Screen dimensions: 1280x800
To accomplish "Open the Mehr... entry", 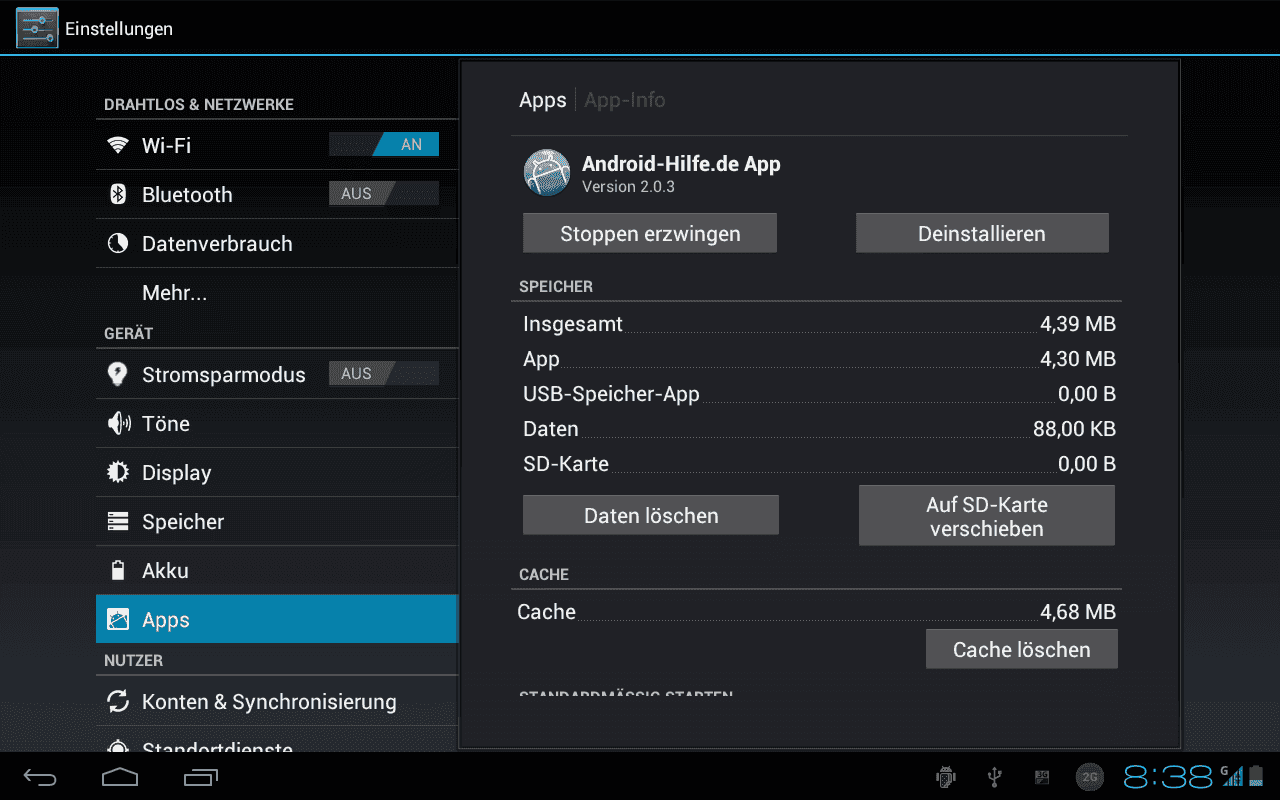I will tap(277, 293).
